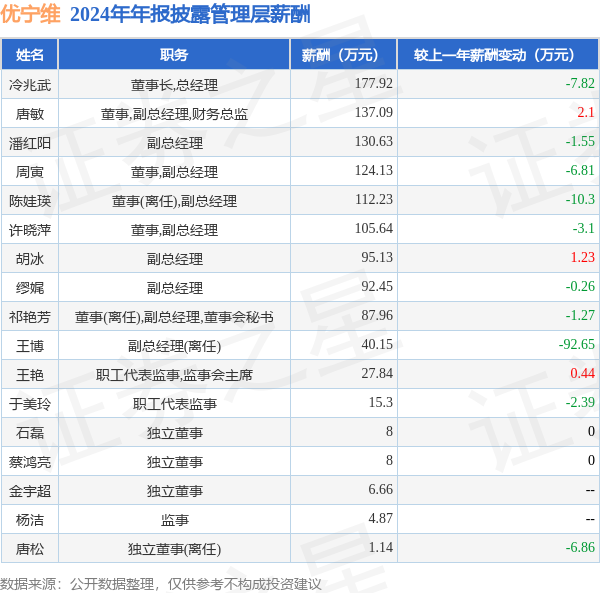Select the name cell 胡冰
The height and width of the screenshot is (593, 600).
pyautogui.click(x=29, y=259)
